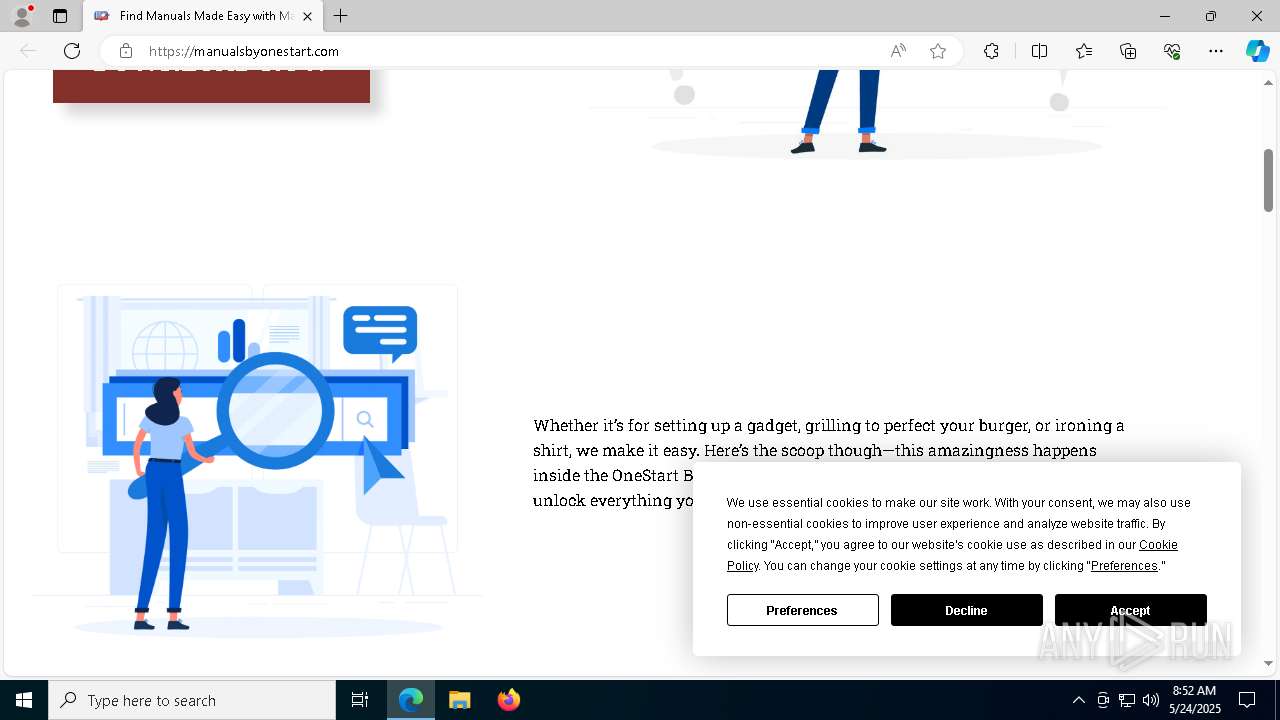The height and width of the screenshot is (720, 1280).
Task: Switch to Microsoft Edge on taskbar
Action: coord(411,700)
